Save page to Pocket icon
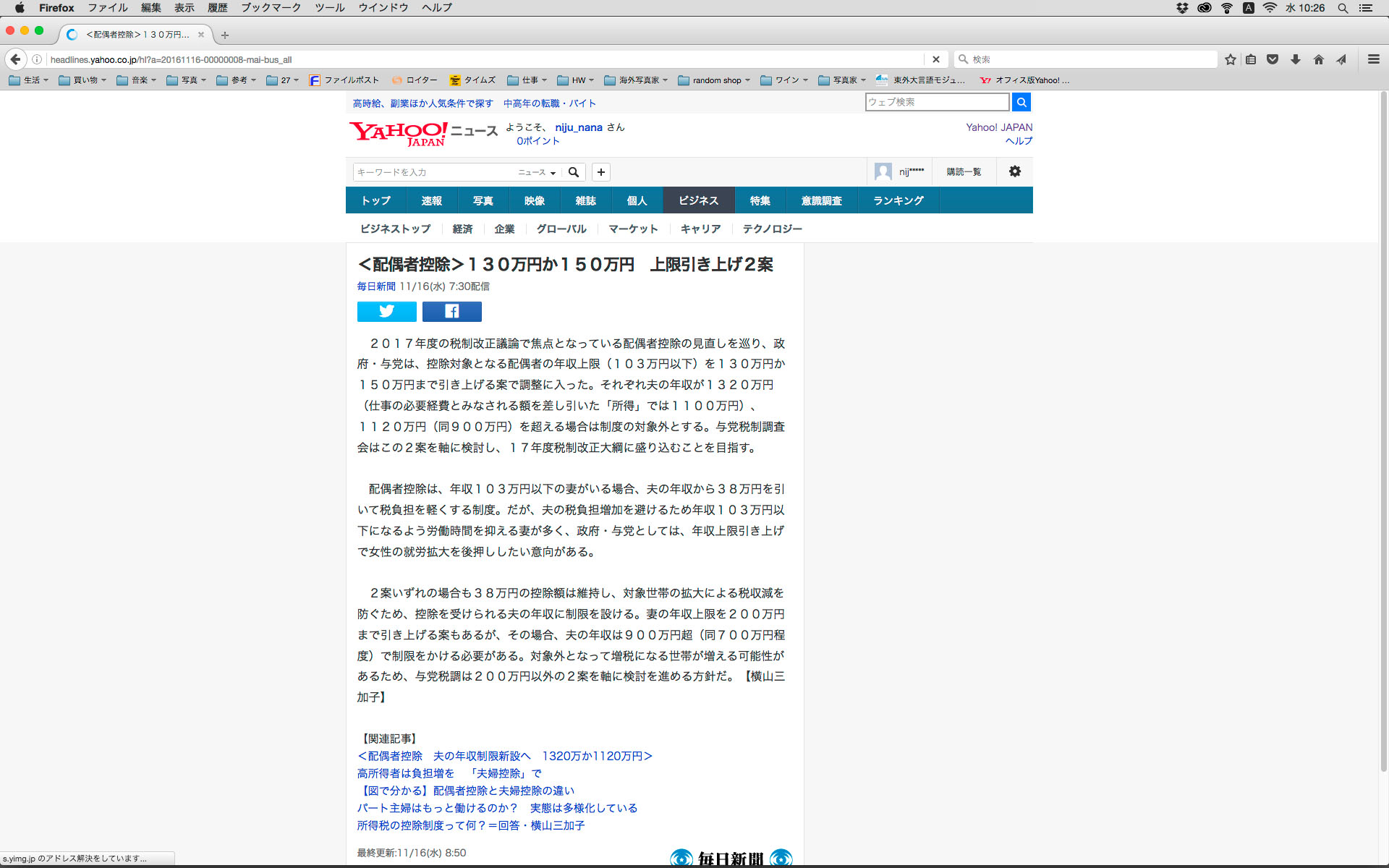The height and width of the screenshot is (868, 1389). (x=1273, y=59)
